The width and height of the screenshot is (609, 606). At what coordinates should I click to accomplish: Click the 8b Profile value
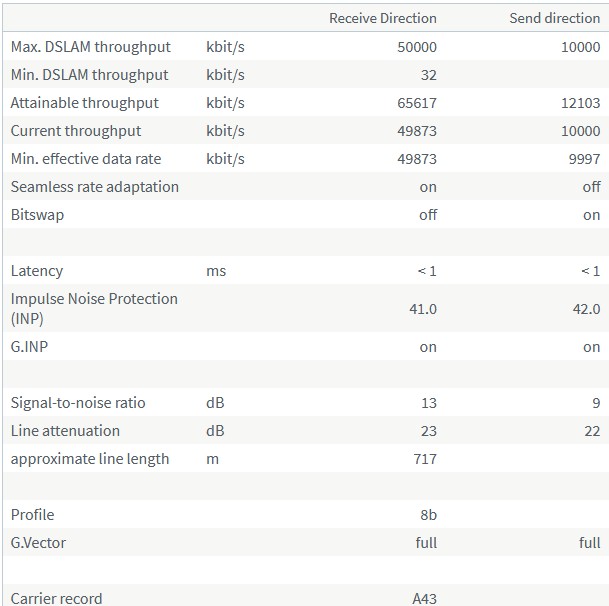427,515
